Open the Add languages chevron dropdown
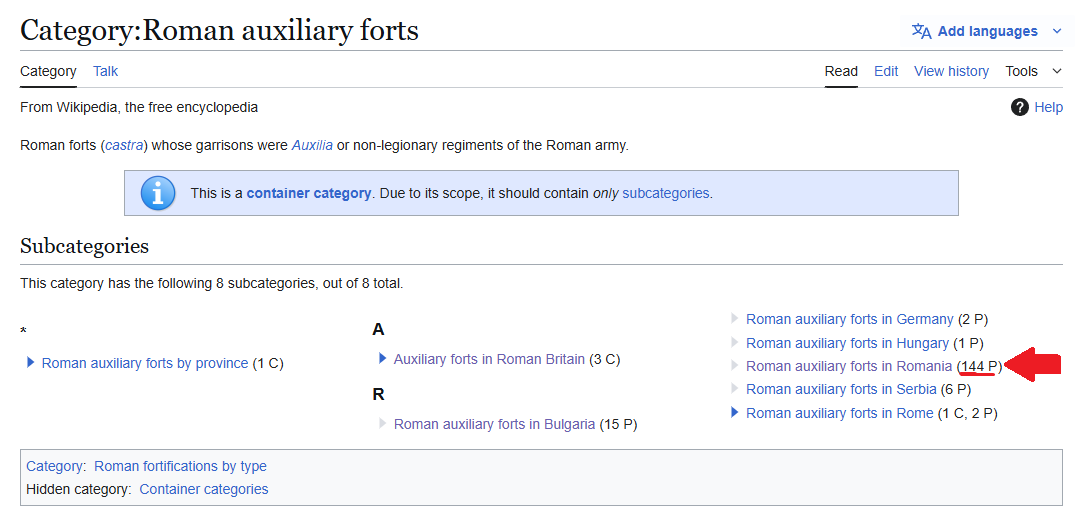 click(1056, 31)
